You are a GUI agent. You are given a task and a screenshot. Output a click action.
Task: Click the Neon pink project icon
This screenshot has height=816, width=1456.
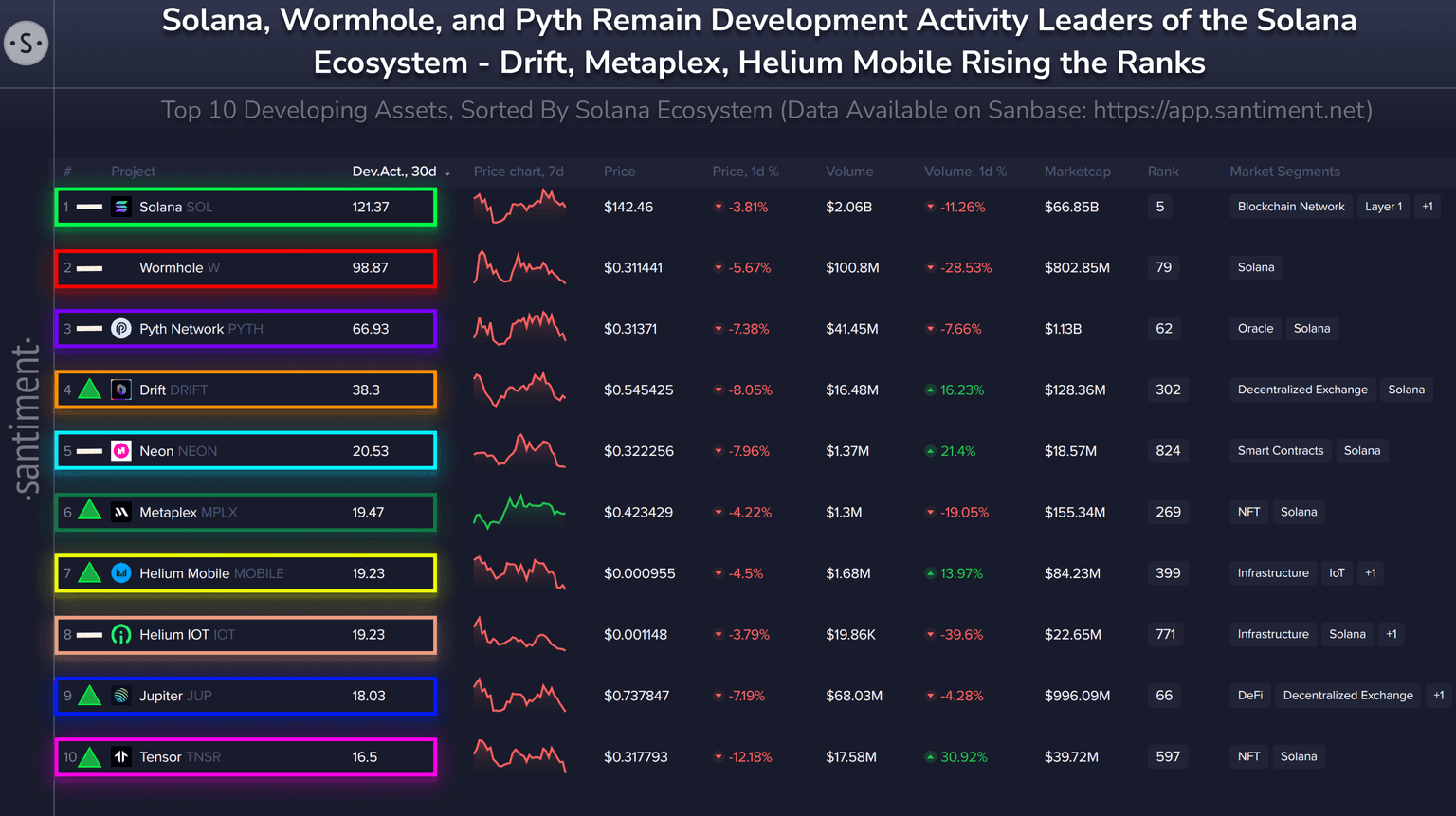point(121,451)
